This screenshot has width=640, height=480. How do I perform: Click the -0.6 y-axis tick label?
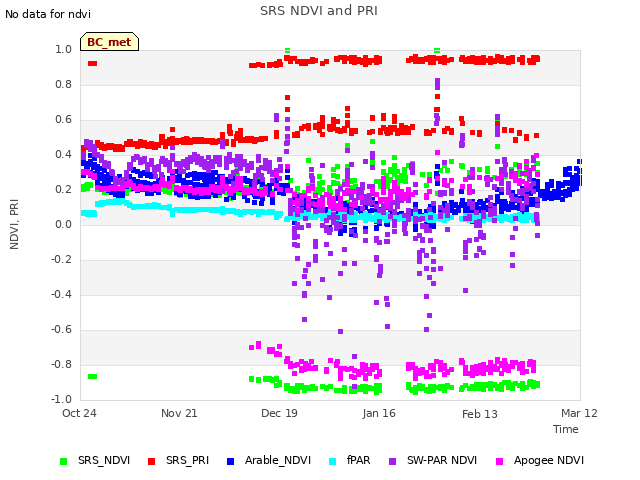pyautogui.click(x=61, y=329)
